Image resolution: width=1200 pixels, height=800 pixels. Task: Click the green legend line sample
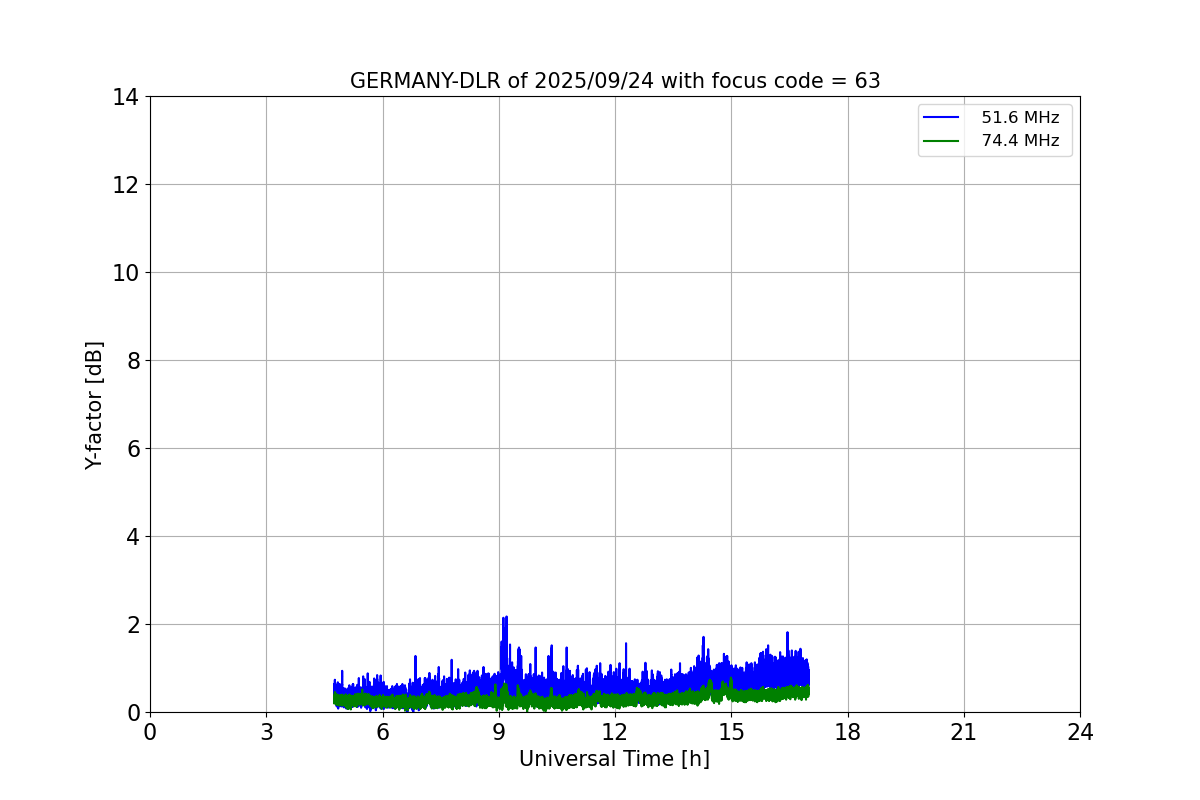[x=941, y=141]
